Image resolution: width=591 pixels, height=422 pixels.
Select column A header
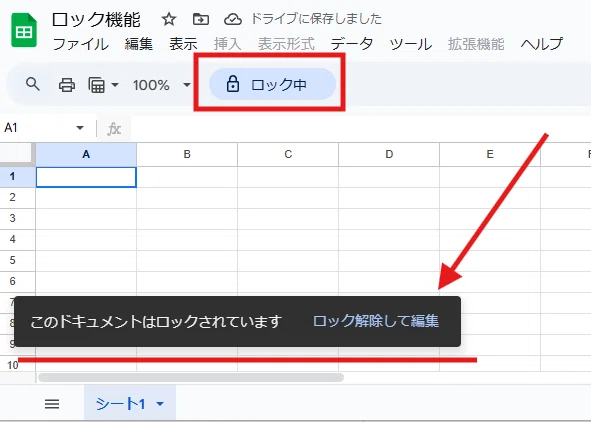click(x=86, y=154)
